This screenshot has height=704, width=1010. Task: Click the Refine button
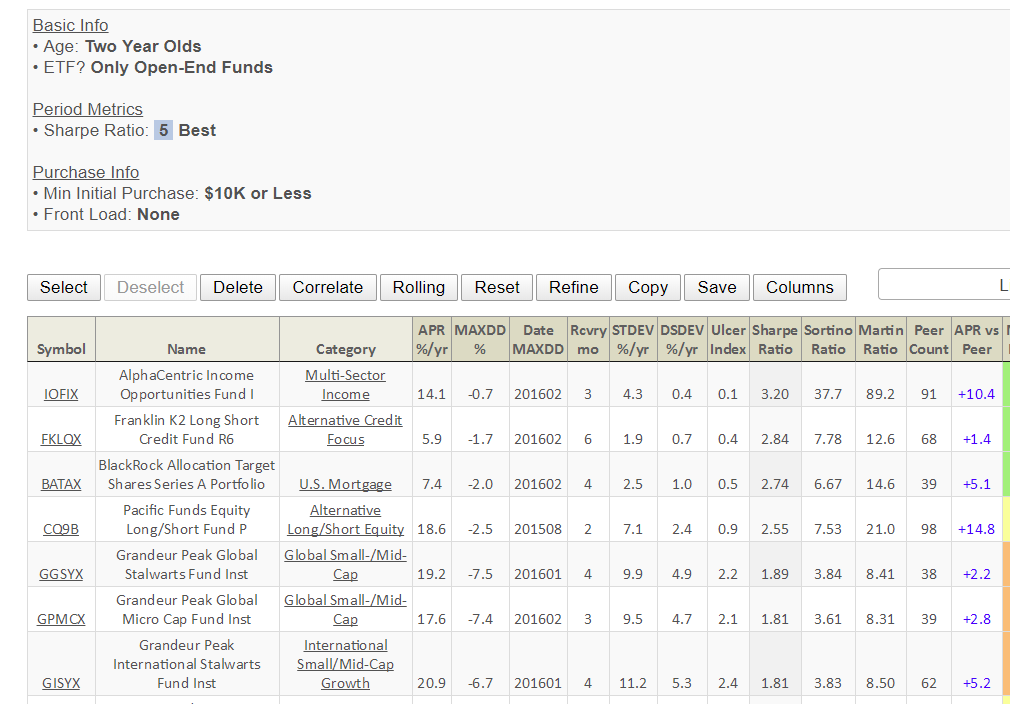(573, 287)
